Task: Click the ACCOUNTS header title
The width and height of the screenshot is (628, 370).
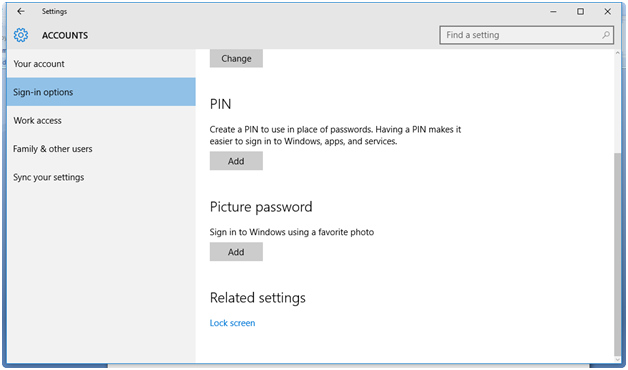Action: pyautogui.click(x=65, y=35)
